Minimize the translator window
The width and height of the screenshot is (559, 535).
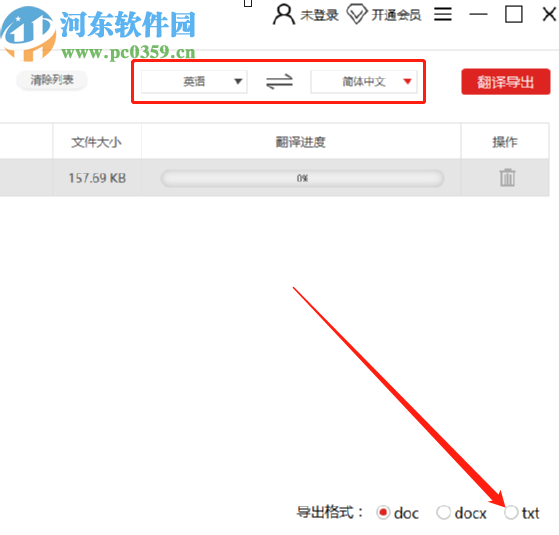click(478, 14)
